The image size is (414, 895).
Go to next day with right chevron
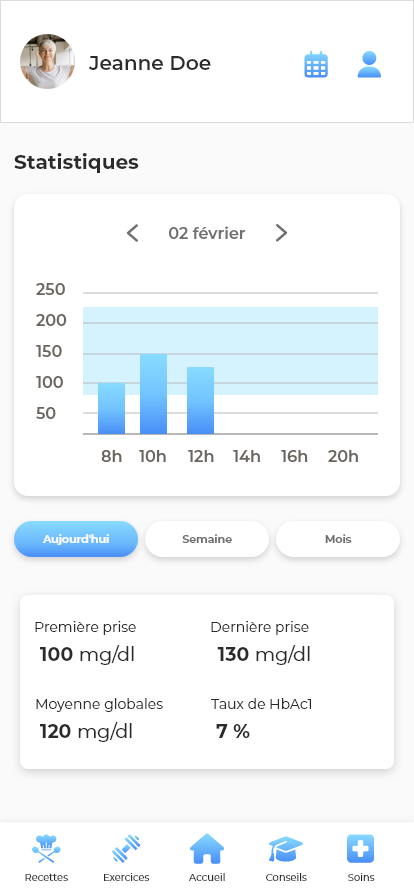[x=281, y=233]
